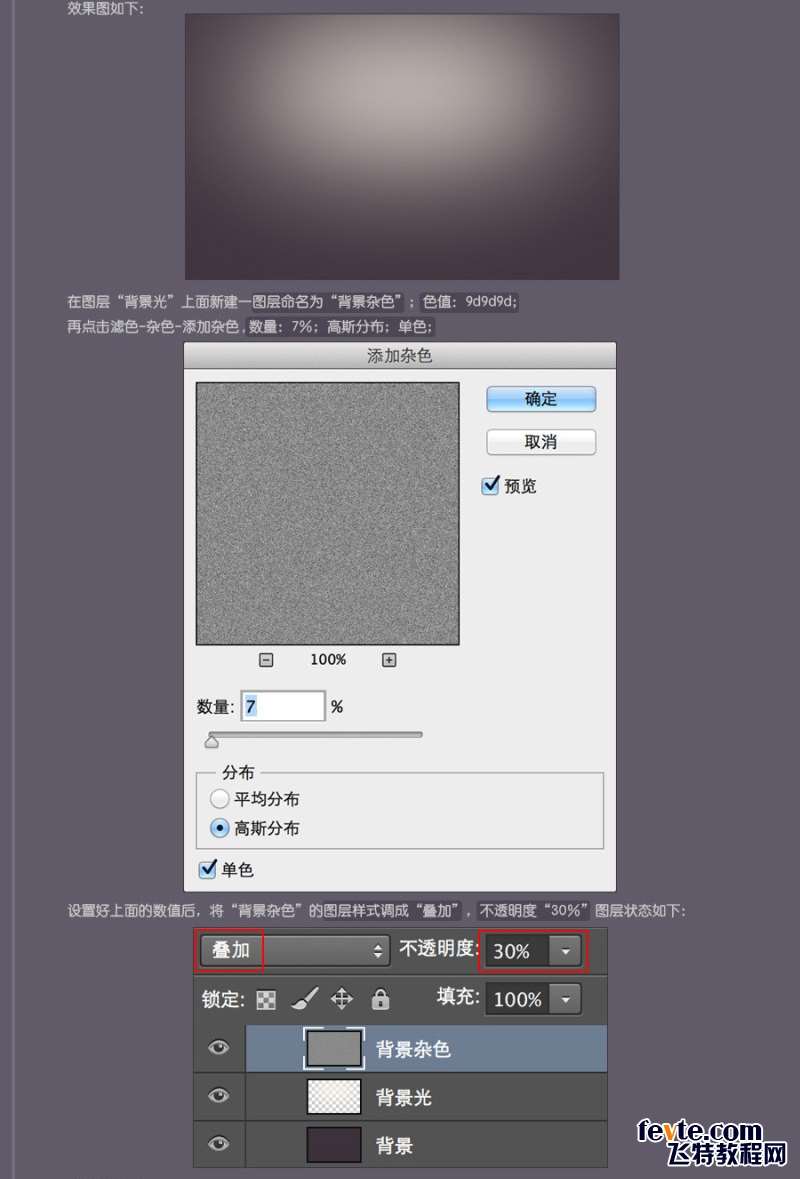This screenshot has width=800, height=1179.
Task: Click the 数量 amount slider handle
Action: pos(212,742)
